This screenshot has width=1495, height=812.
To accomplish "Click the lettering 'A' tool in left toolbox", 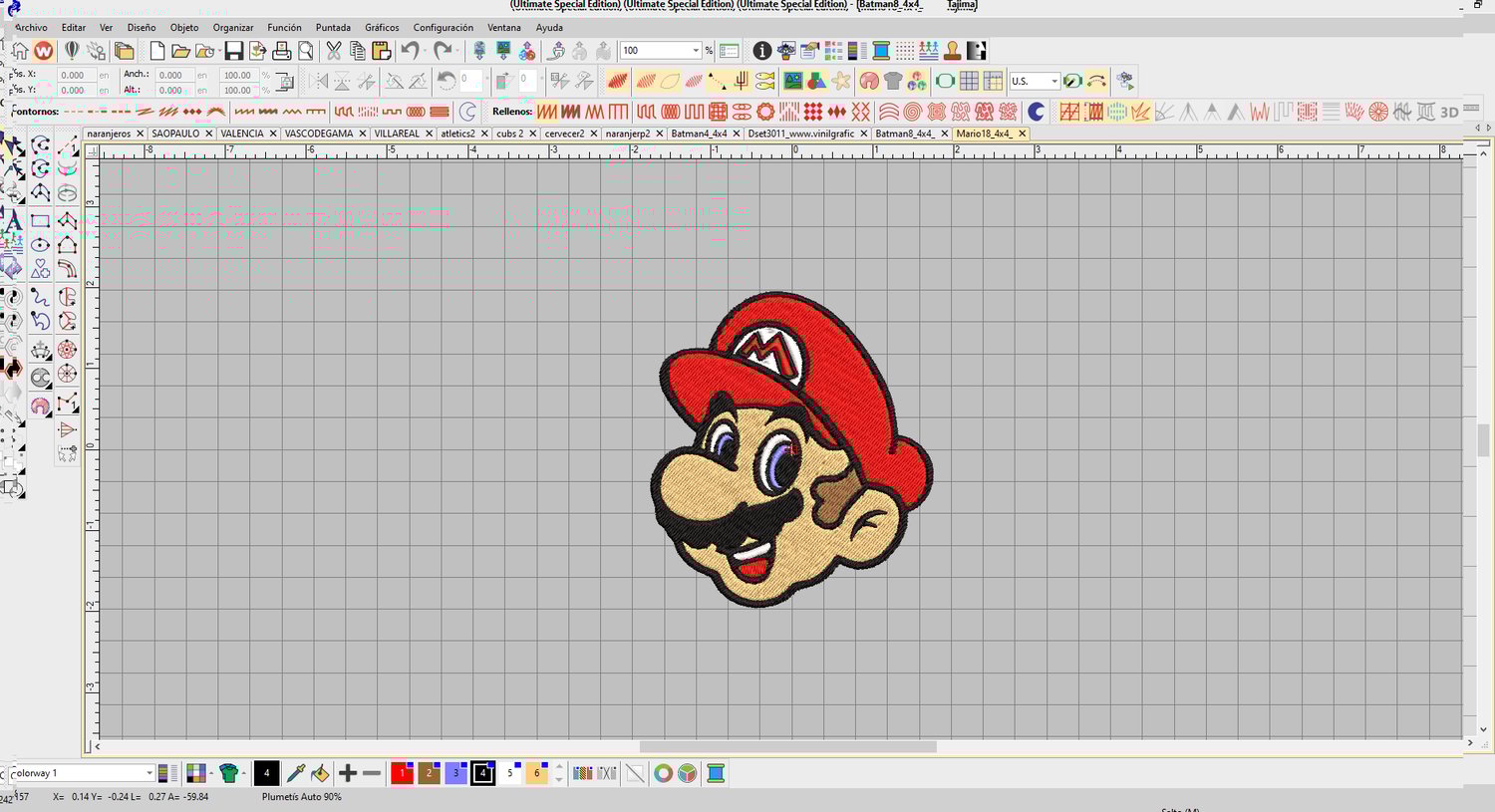I will tap(14, 221).
